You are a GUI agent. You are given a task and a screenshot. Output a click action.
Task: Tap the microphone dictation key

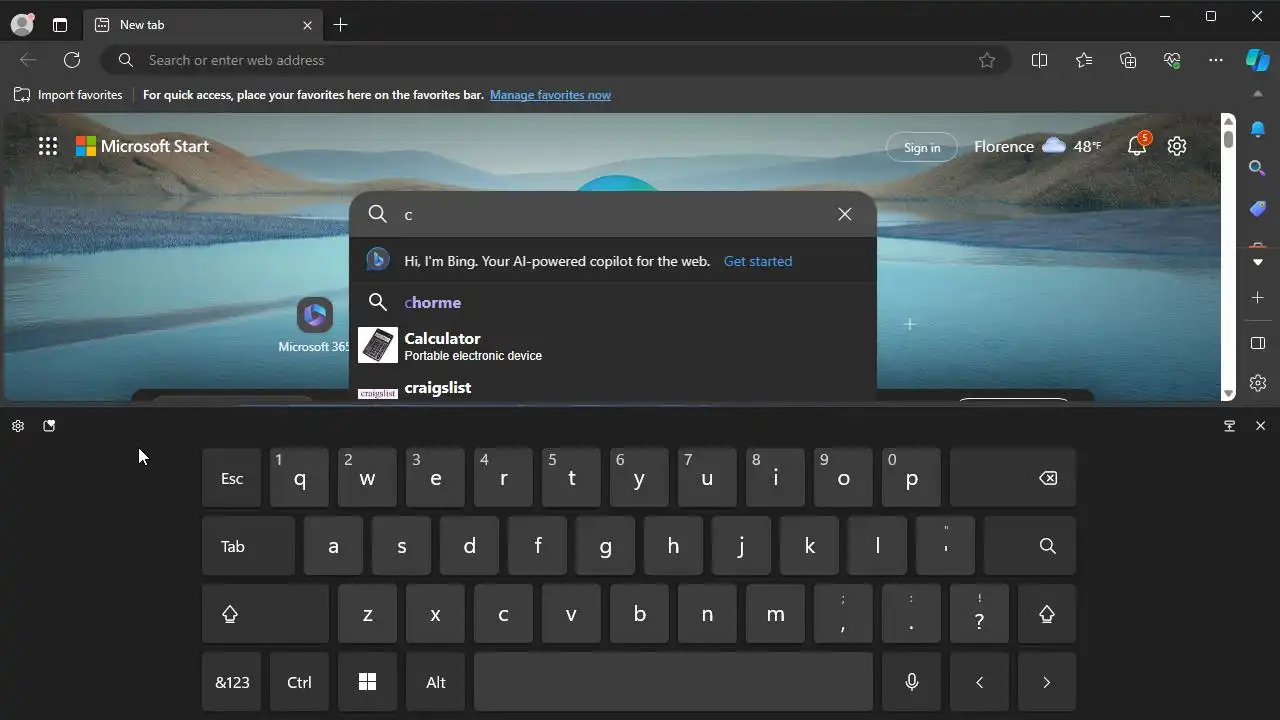[911, 682]
